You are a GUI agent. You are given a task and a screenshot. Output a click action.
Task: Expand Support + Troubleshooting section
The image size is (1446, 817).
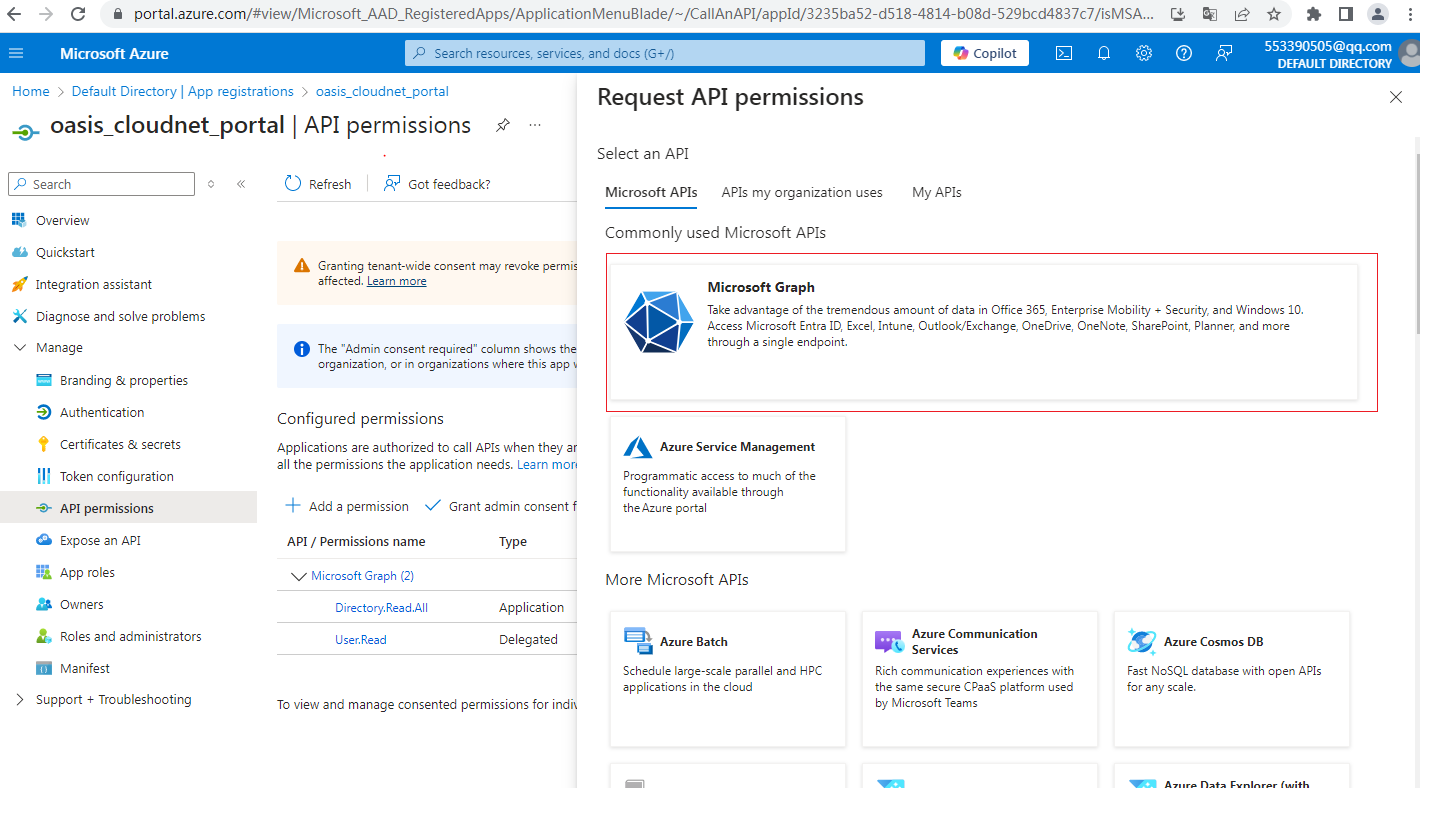[x=19, y=699]
